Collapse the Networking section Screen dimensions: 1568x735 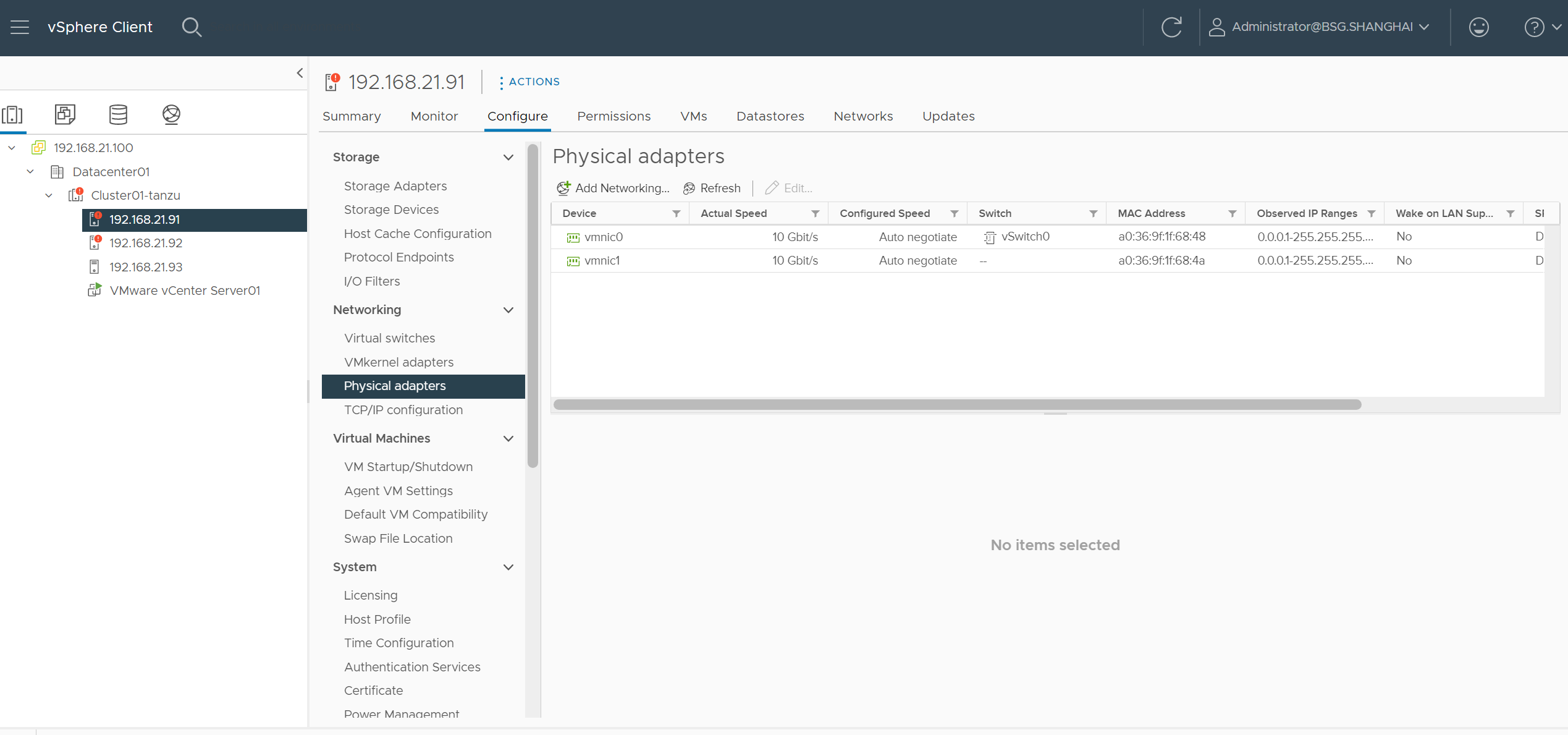[x=508, y=310]
